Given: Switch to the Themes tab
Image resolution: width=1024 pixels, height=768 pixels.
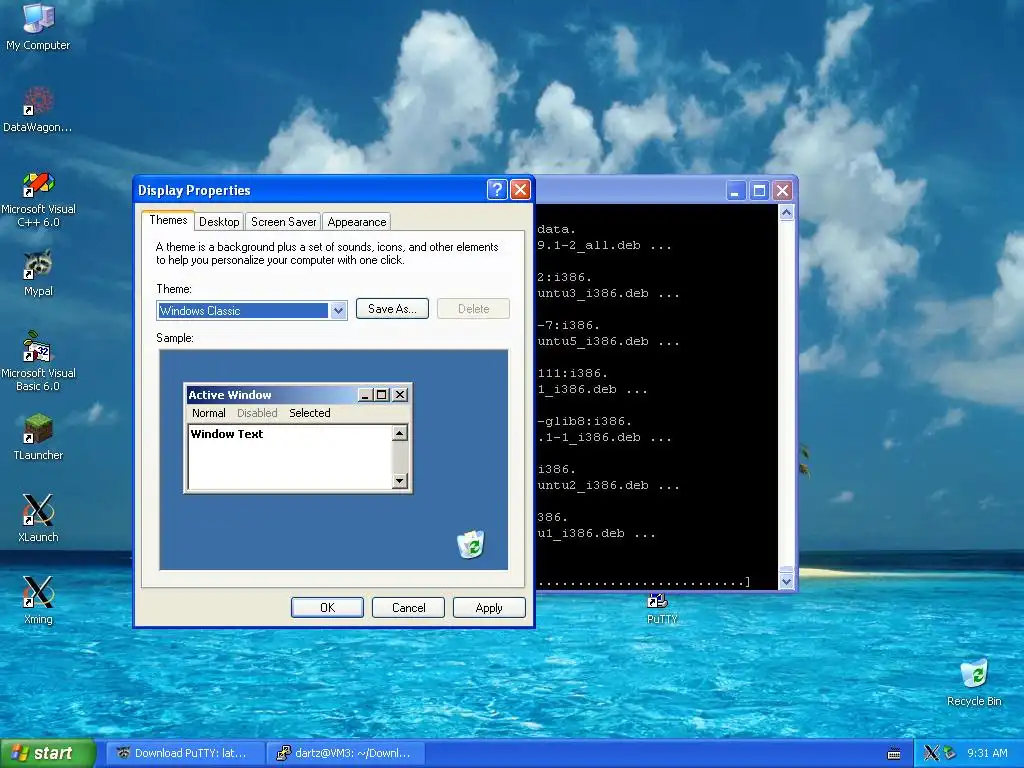Looking at the screenshot, I should [x=168, y=220].
